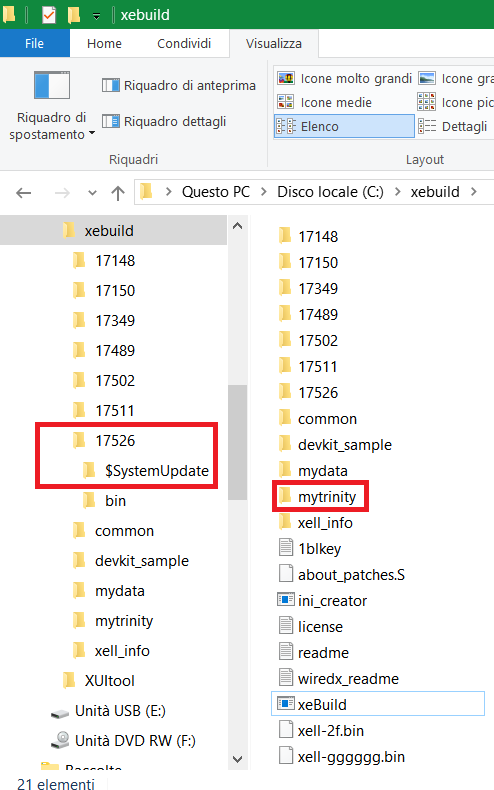
Task: Select mytrinity folder in file list
Action: [x=317, y=497]
